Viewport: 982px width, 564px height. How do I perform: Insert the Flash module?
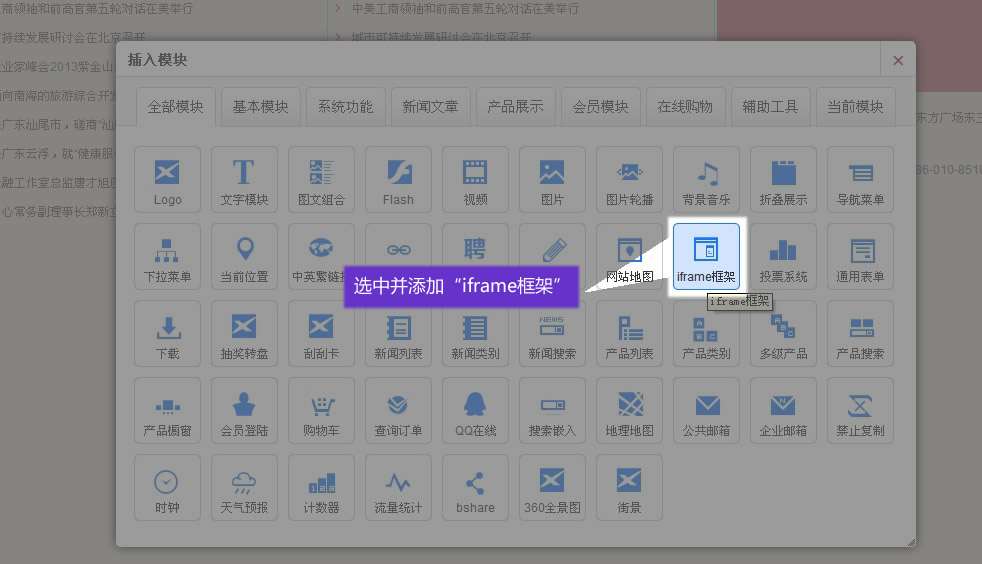click(x=398, y=179)
